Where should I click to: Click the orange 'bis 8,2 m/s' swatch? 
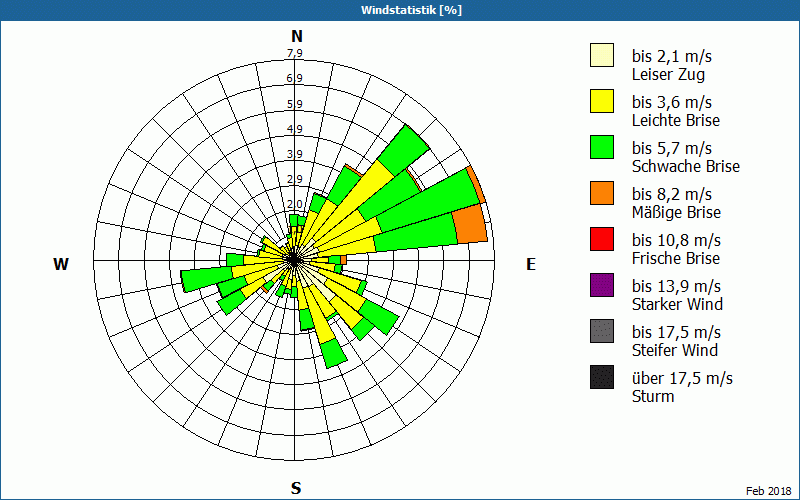[602, 193]
